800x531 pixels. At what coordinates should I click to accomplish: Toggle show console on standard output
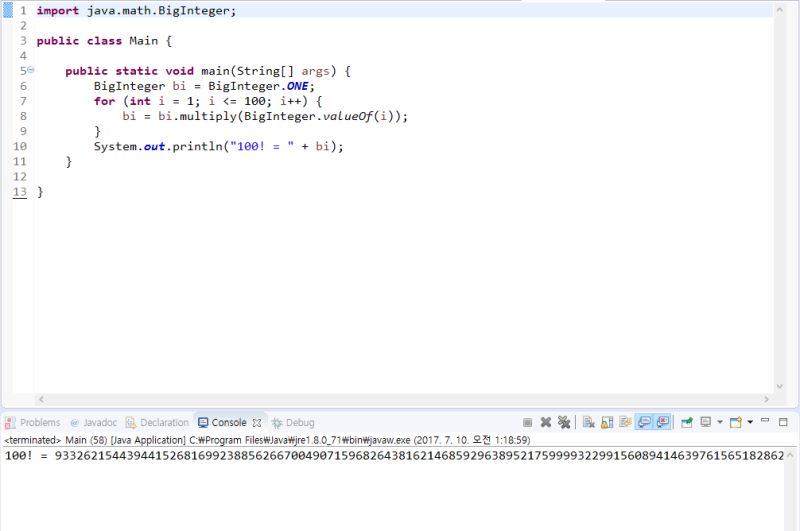[x=644, y=422]
